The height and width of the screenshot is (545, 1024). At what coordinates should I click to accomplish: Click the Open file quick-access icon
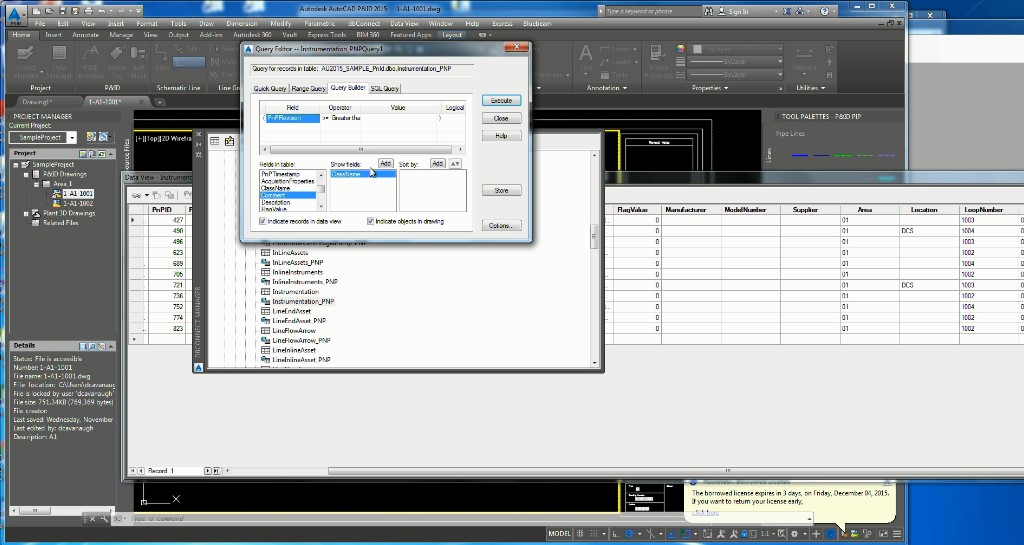pos(50,11)
